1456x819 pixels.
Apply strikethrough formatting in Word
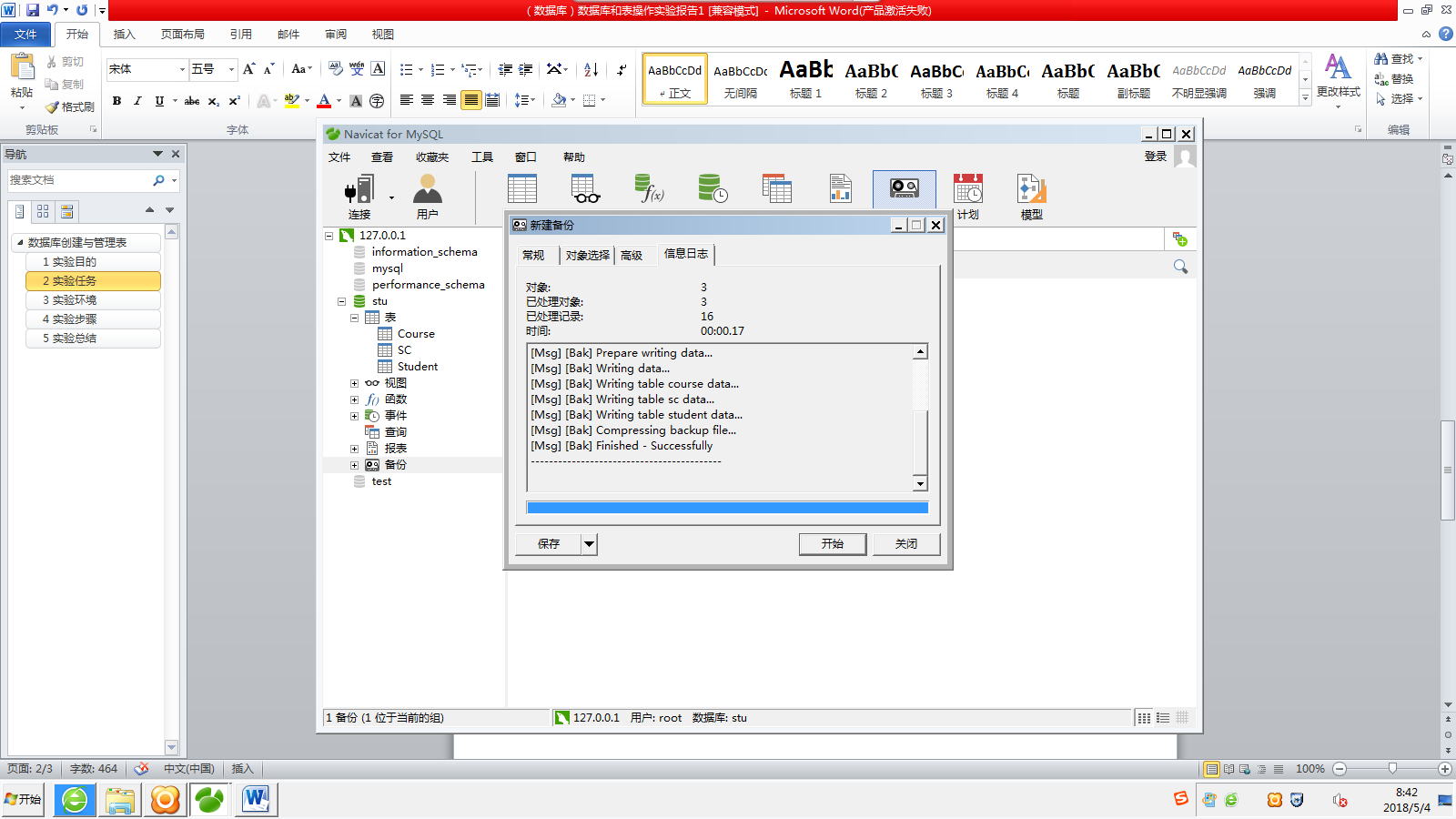[x=192, y=101]
